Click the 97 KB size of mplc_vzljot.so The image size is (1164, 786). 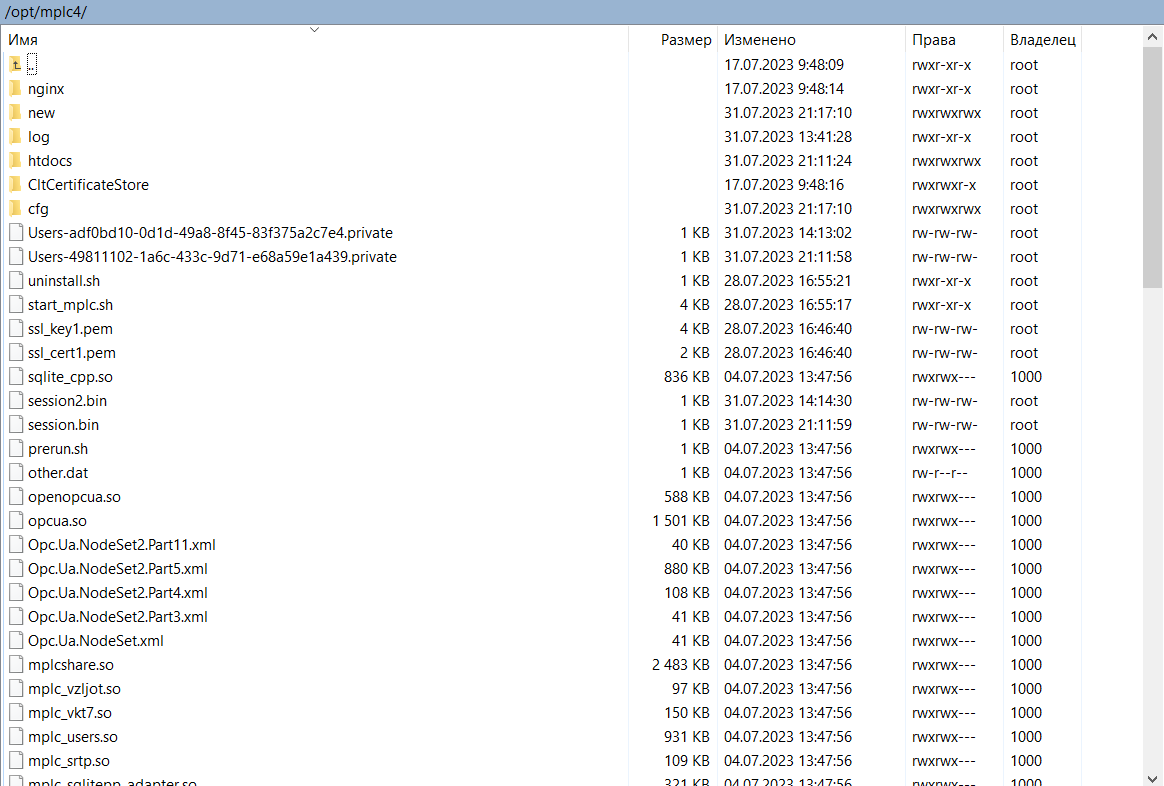point(691,689)
